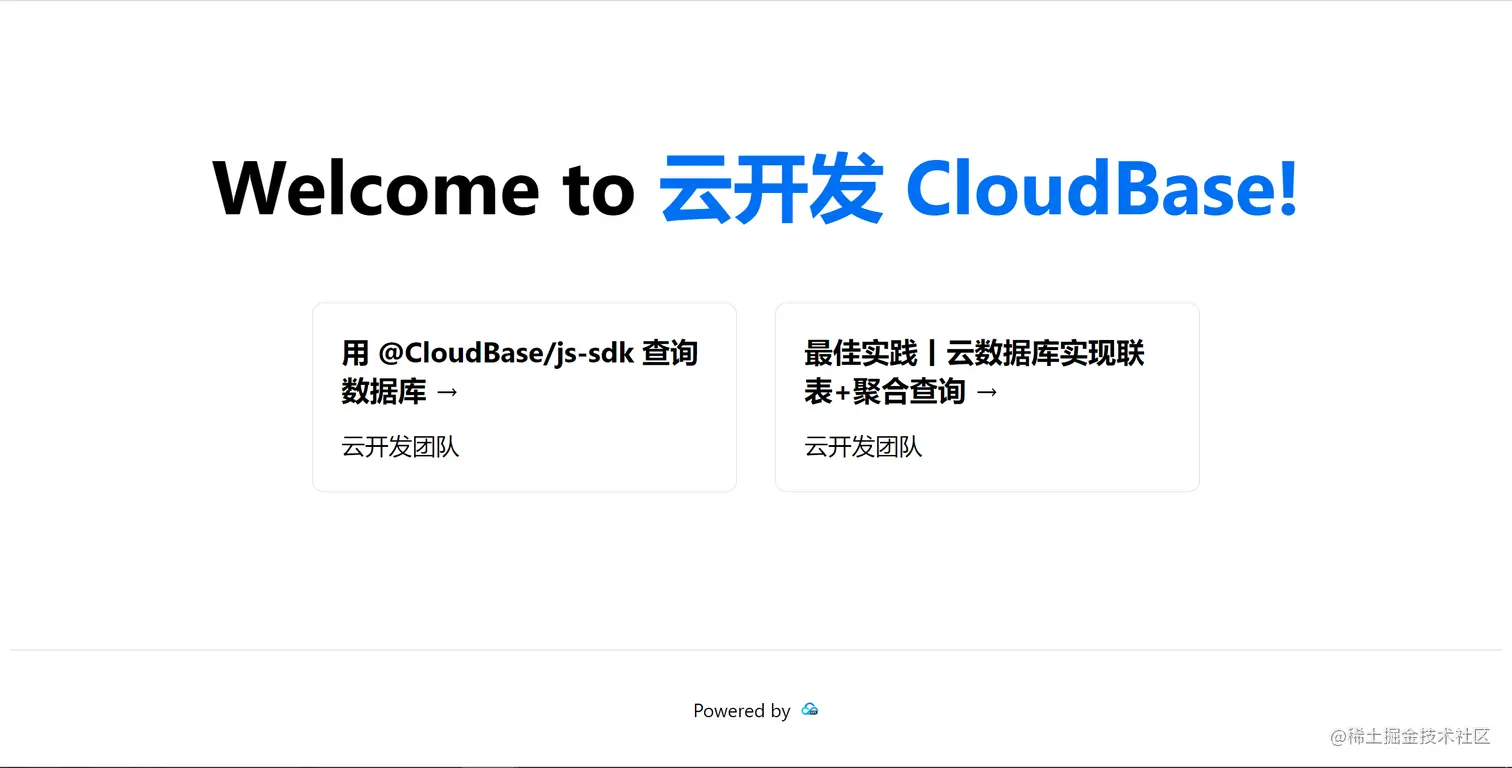Click the Welcome to heading text

pos(424,189)
